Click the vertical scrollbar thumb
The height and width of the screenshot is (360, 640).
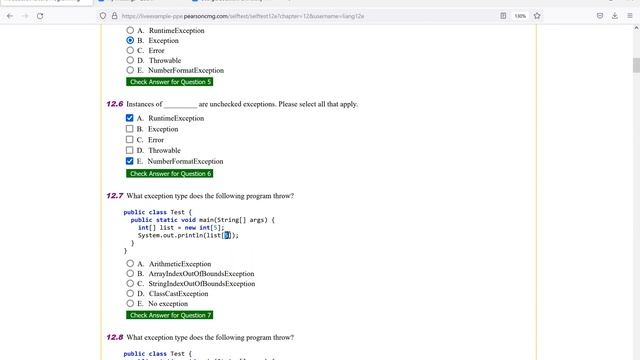636,65
